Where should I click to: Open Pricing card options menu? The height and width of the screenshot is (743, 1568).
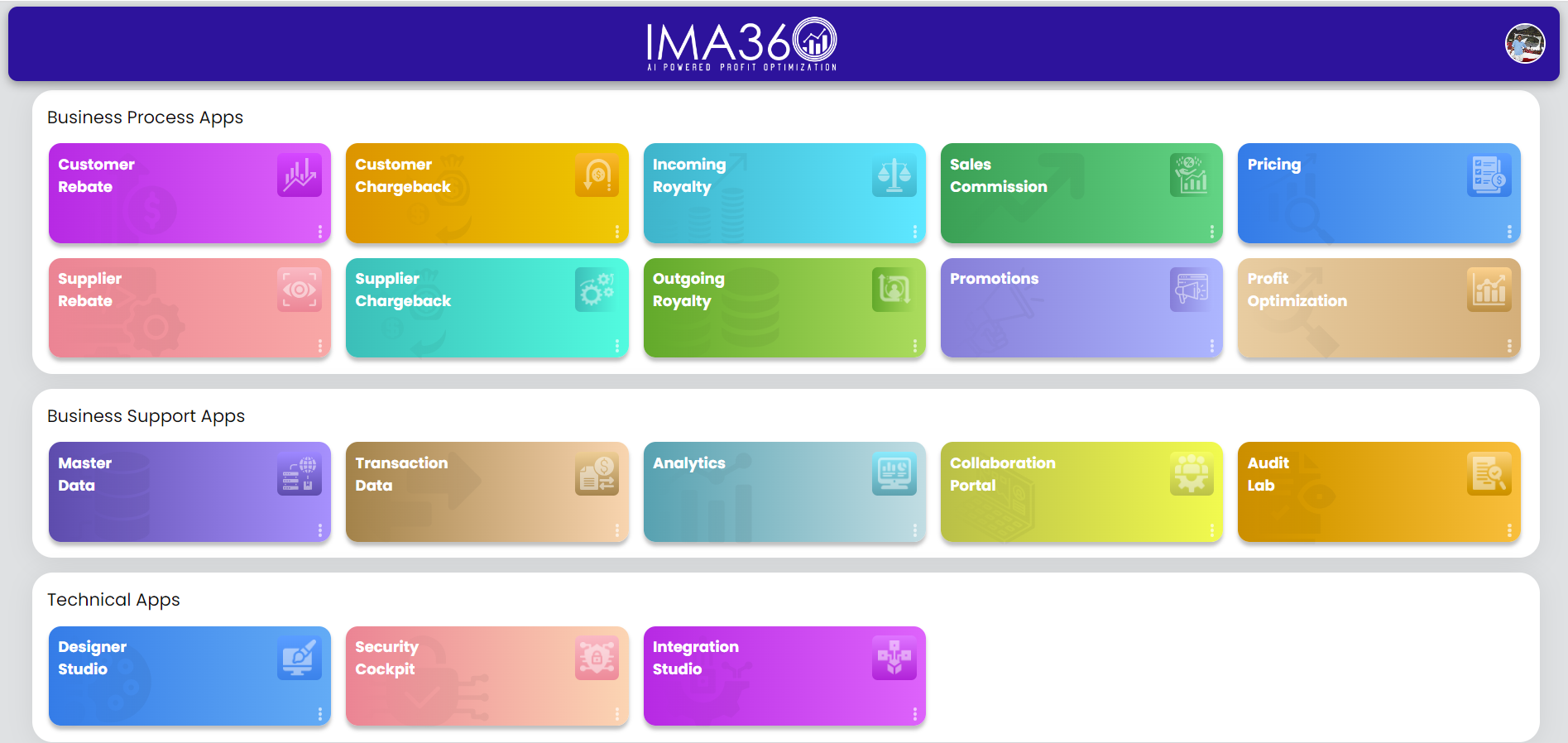[x=1509, y=232]
